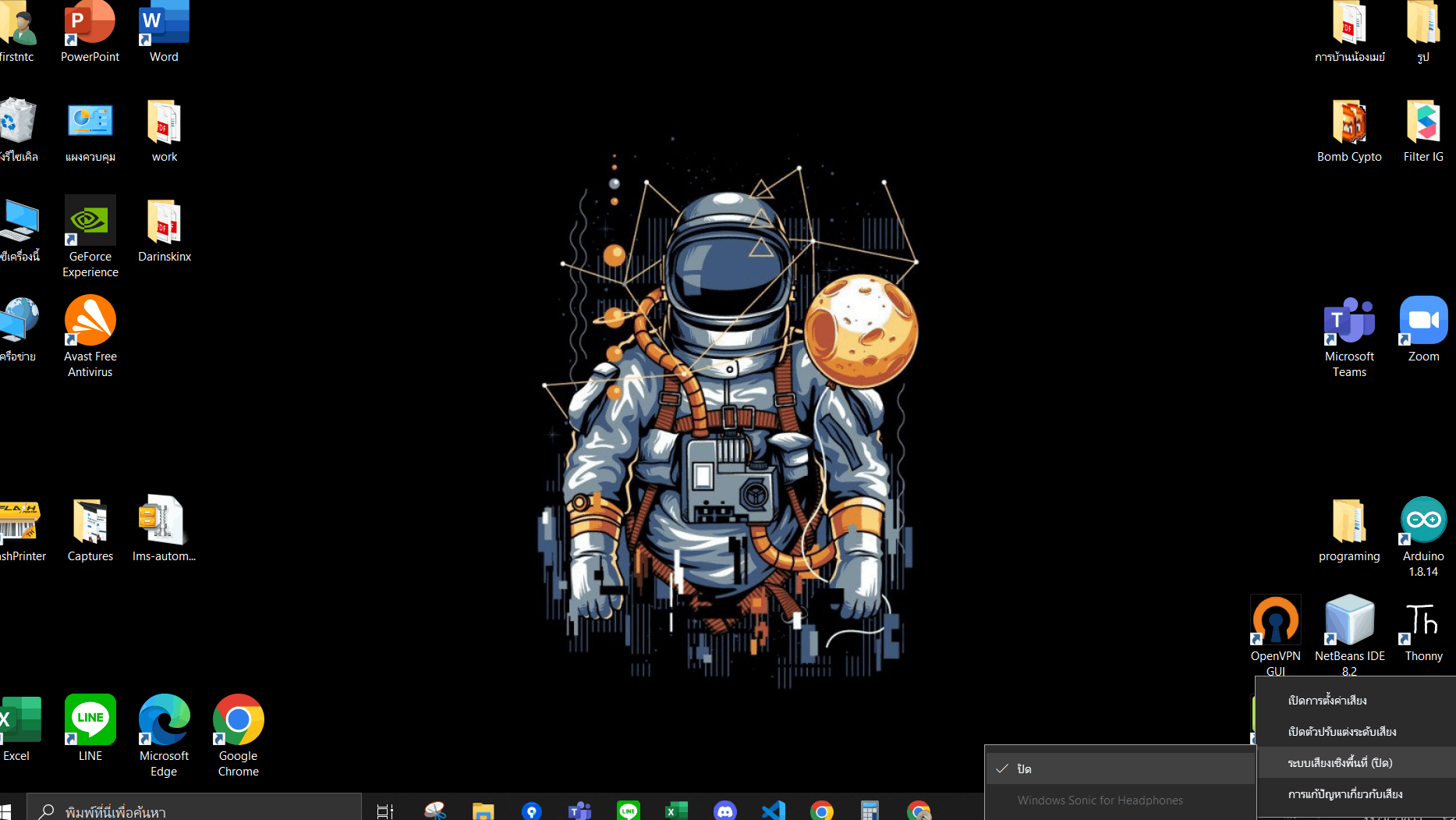The width and height of the screenshot is (1456, 820).
Task: Select the checked ปิด spatial sound option
Action: (x=1120, y=769)
